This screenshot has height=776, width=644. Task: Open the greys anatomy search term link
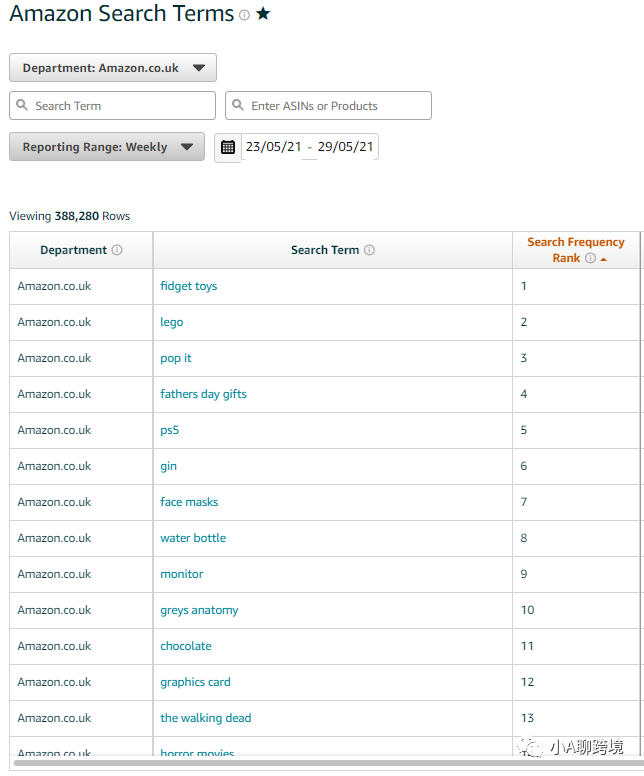point(199,610)
